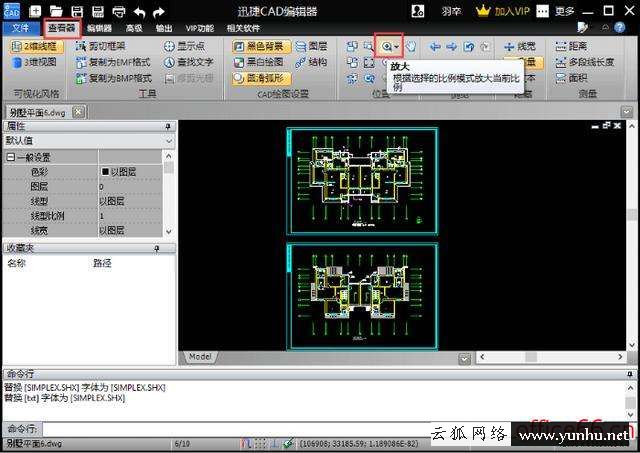Click 加入VIP join VIP button
Screen dimensions: 640x453
[503, 11]
